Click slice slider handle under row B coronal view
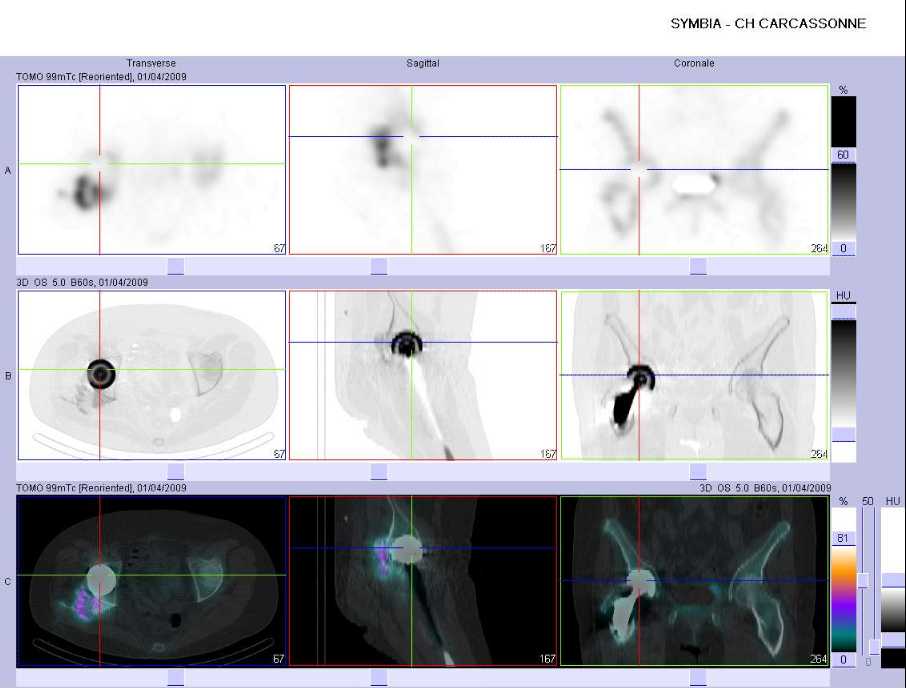906x688 pixels. point(698,471)
